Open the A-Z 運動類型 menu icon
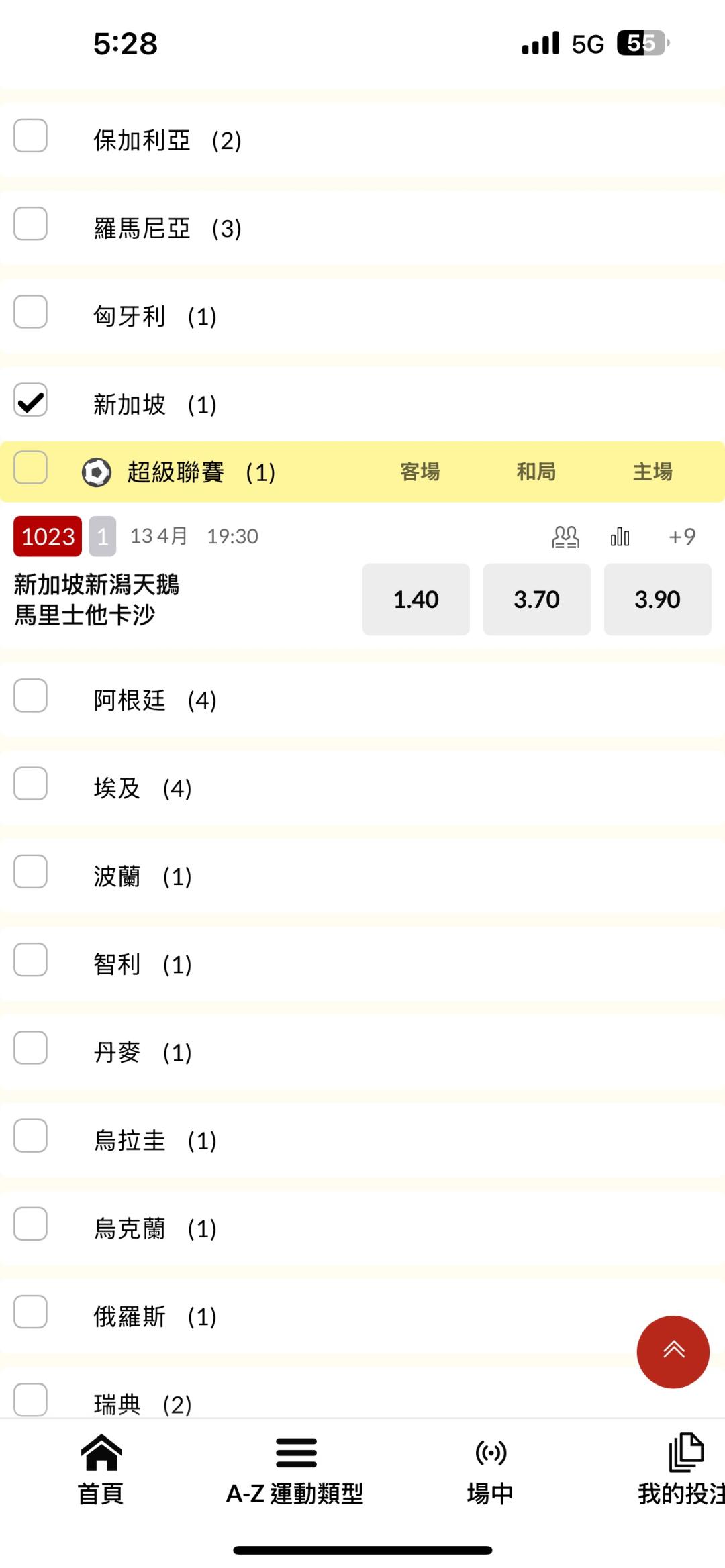This screenshot has width=725, height=1568. pyautogui.click(x=295, y=1453)
